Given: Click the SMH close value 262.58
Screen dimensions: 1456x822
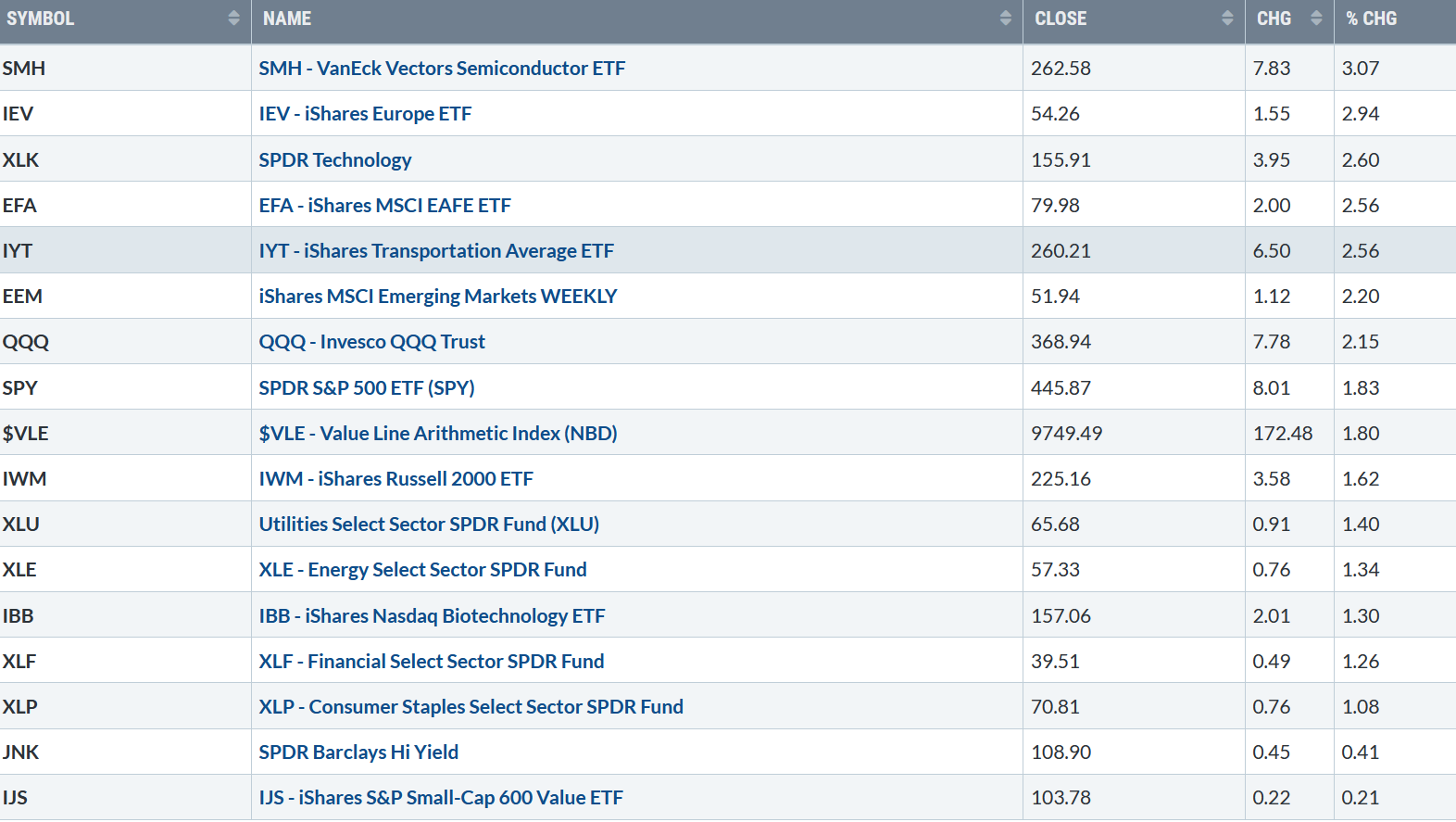Looking at the screenshot, I should pyautogui.click(x=1061, y=69).
